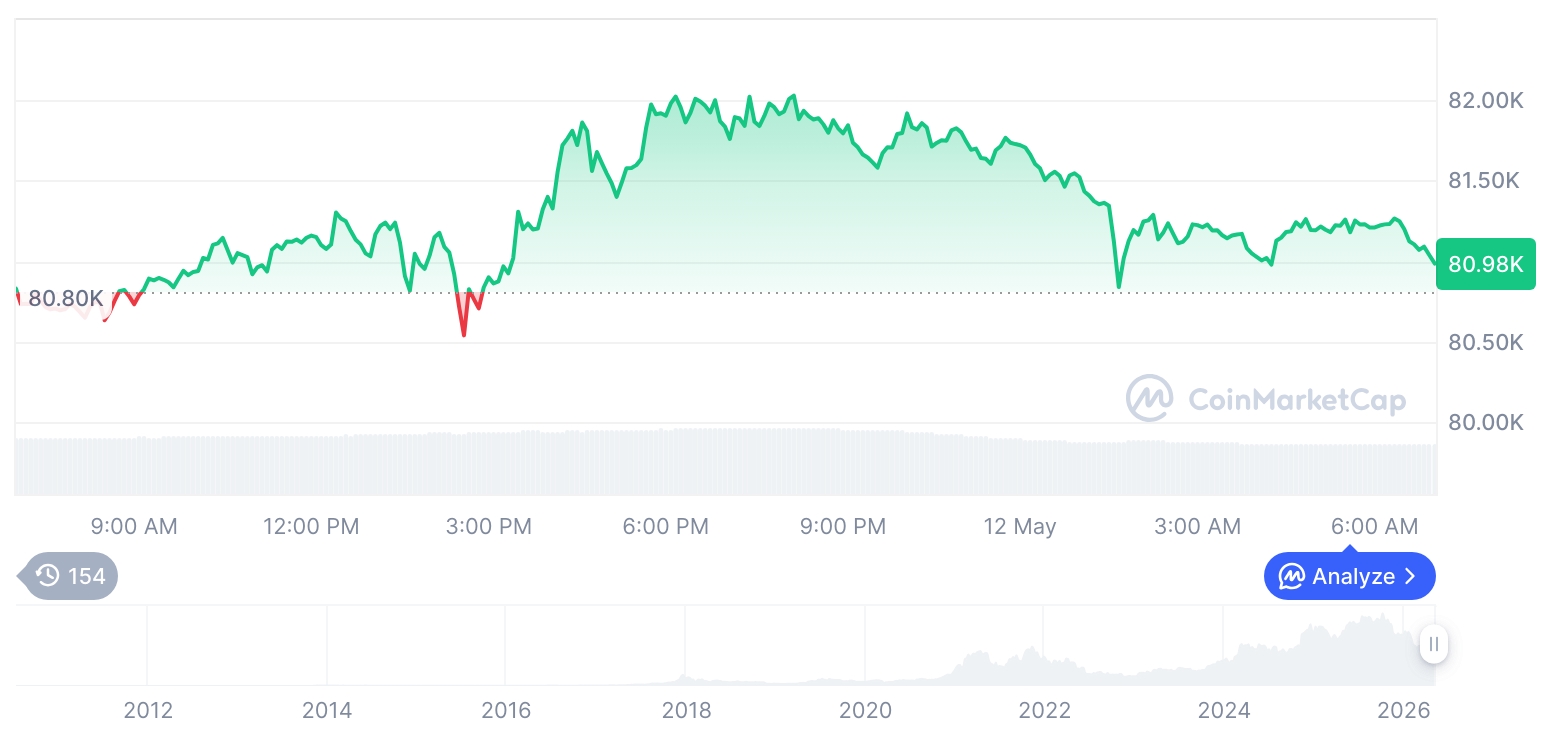Click the 80.80K open price label

click(65, 298)
